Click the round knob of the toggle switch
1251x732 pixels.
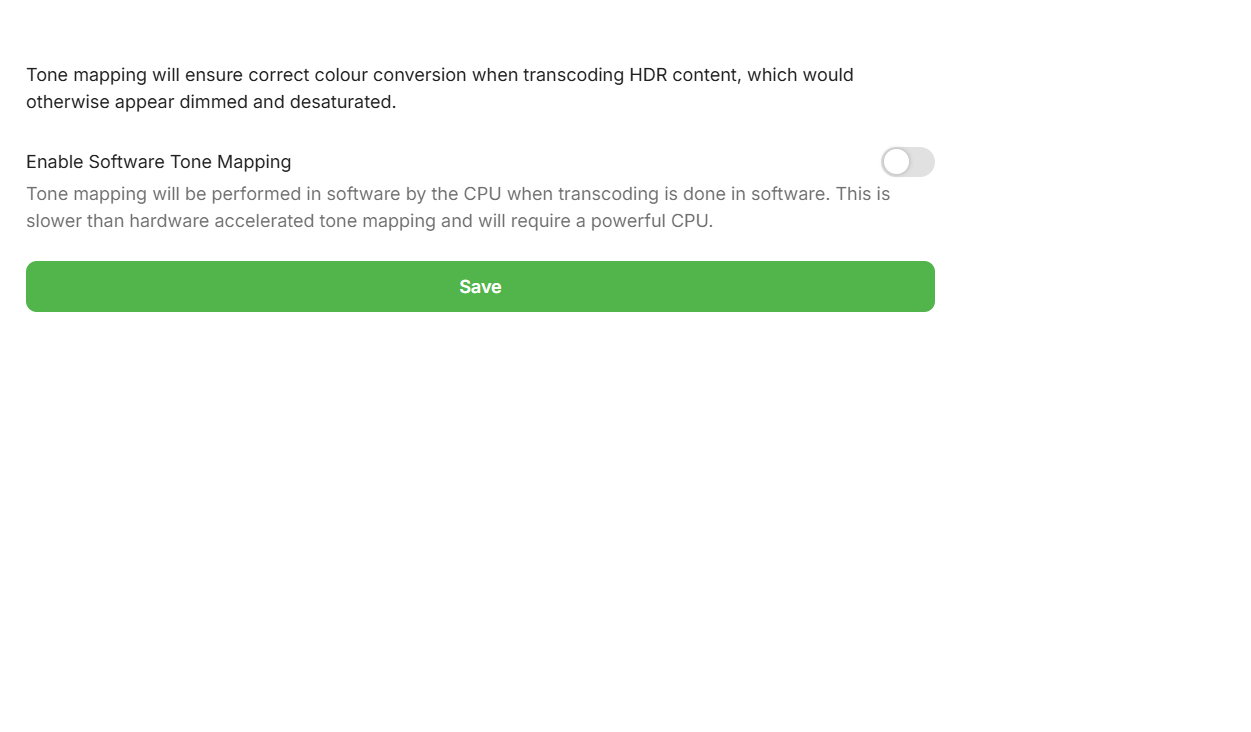click(x=897, y=162)
